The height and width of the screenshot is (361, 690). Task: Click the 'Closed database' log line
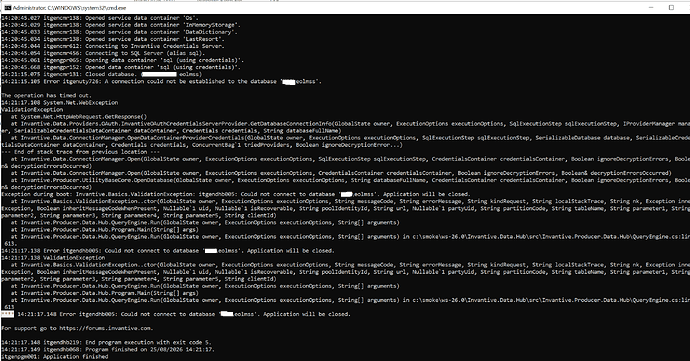pos(101,74)
